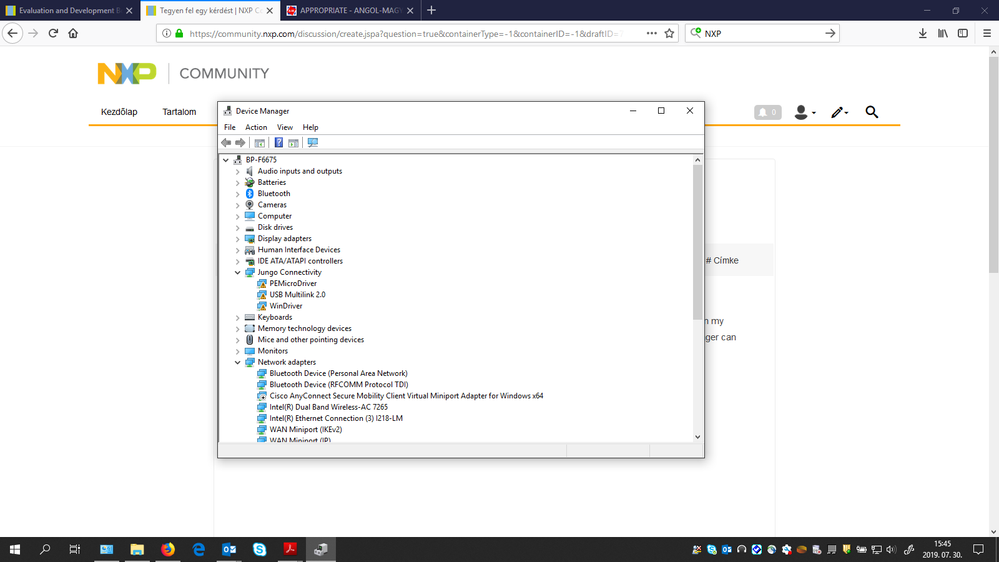Click the Device Manager scrollbar down arrow
The height and width of the screenshot is (562, 999).
click(x=698, y=437)
